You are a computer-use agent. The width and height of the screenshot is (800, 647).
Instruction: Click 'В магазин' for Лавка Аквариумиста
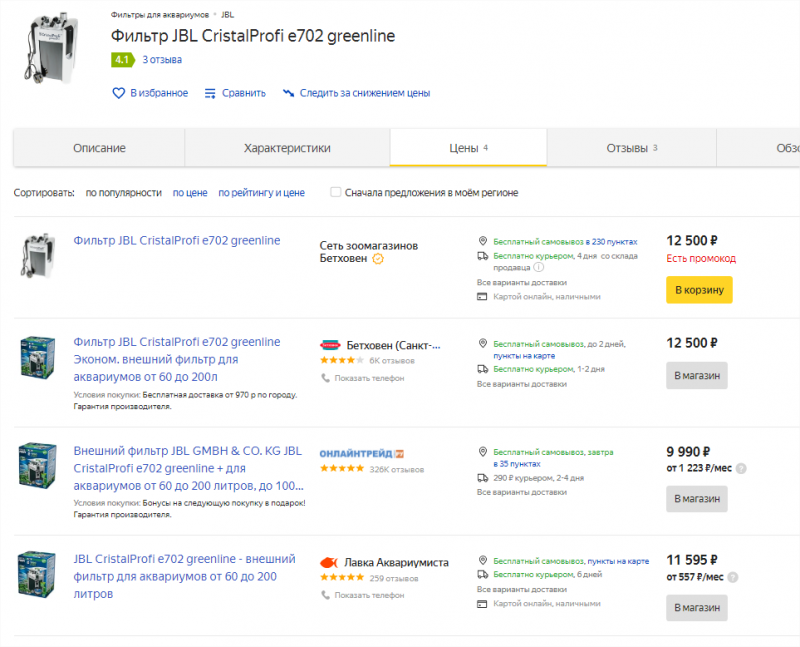tap(697, 608)
